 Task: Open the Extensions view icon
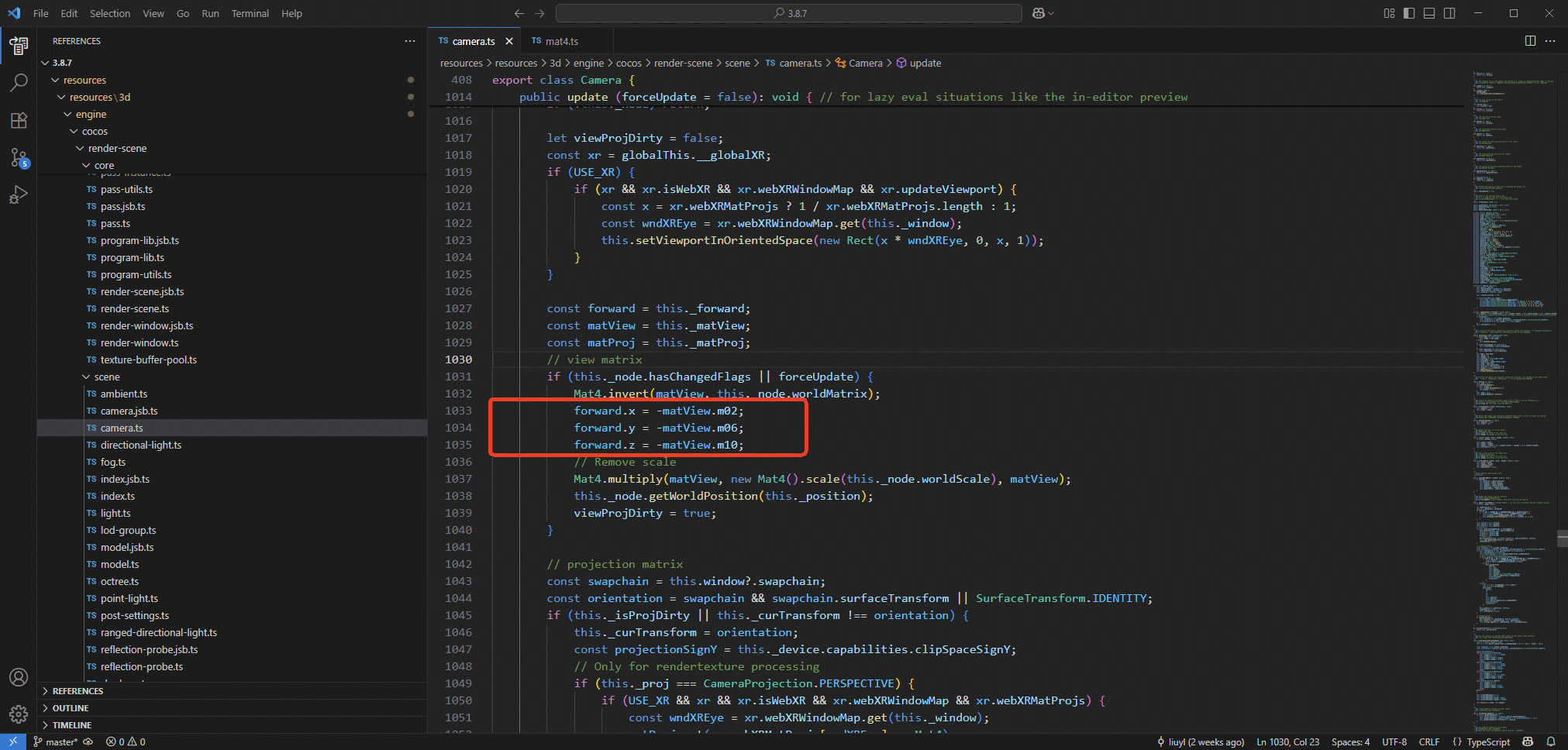tap(19, 120)
